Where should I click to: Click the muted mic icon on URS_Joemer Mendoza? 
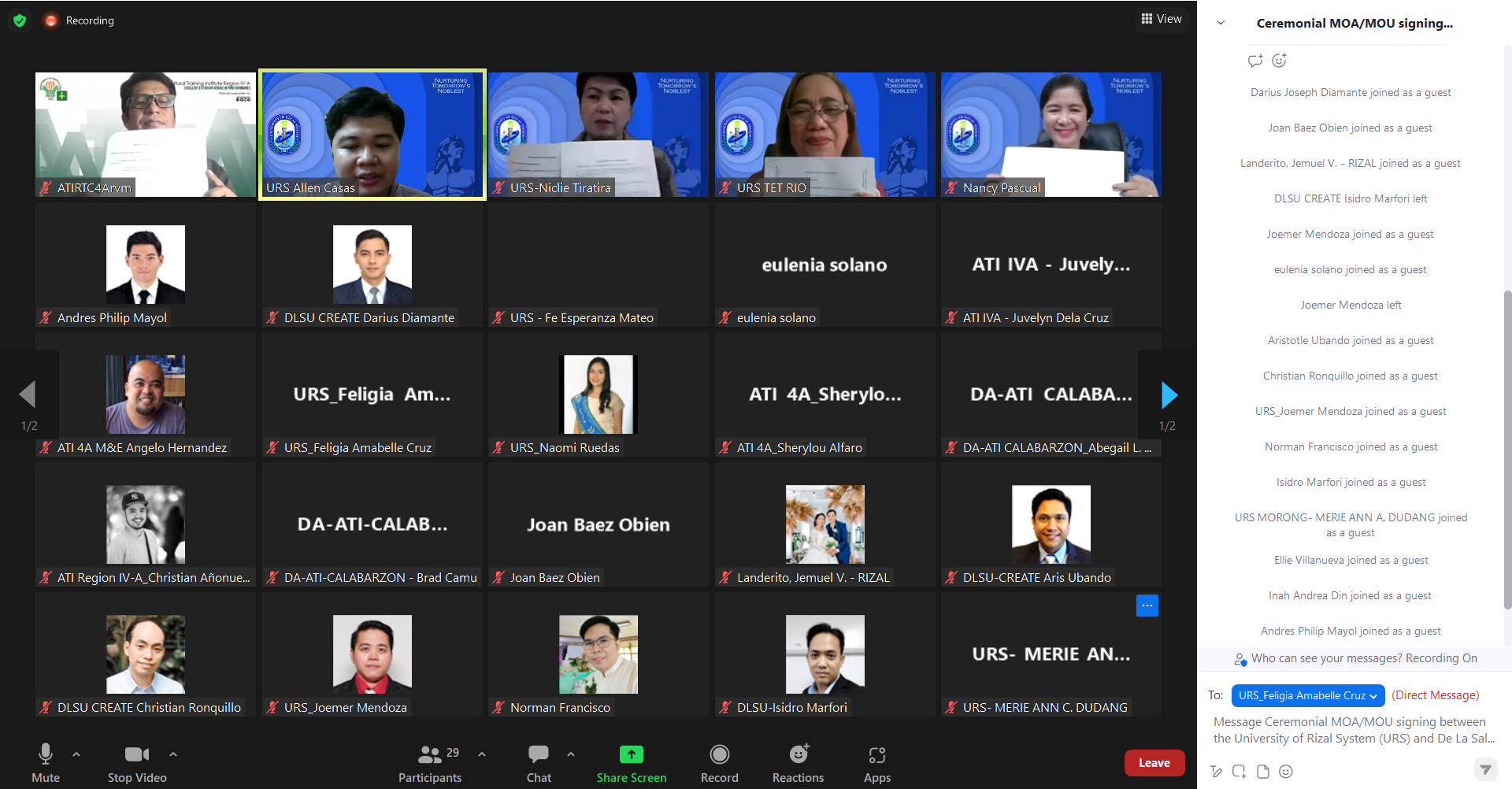click(x=272, y=708)
